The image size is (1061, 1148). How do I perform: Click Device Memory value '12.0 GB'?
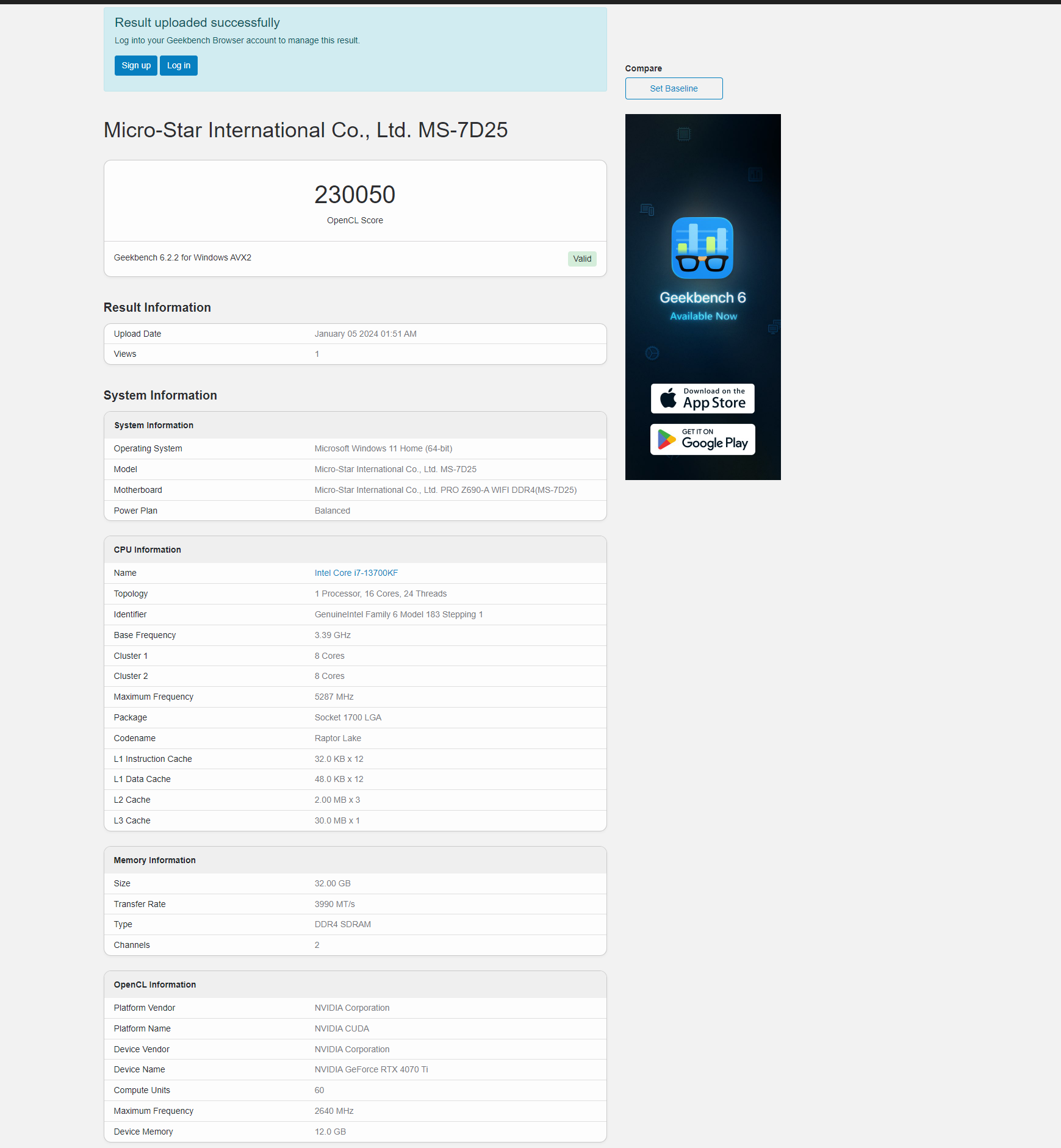(330, 1132)
